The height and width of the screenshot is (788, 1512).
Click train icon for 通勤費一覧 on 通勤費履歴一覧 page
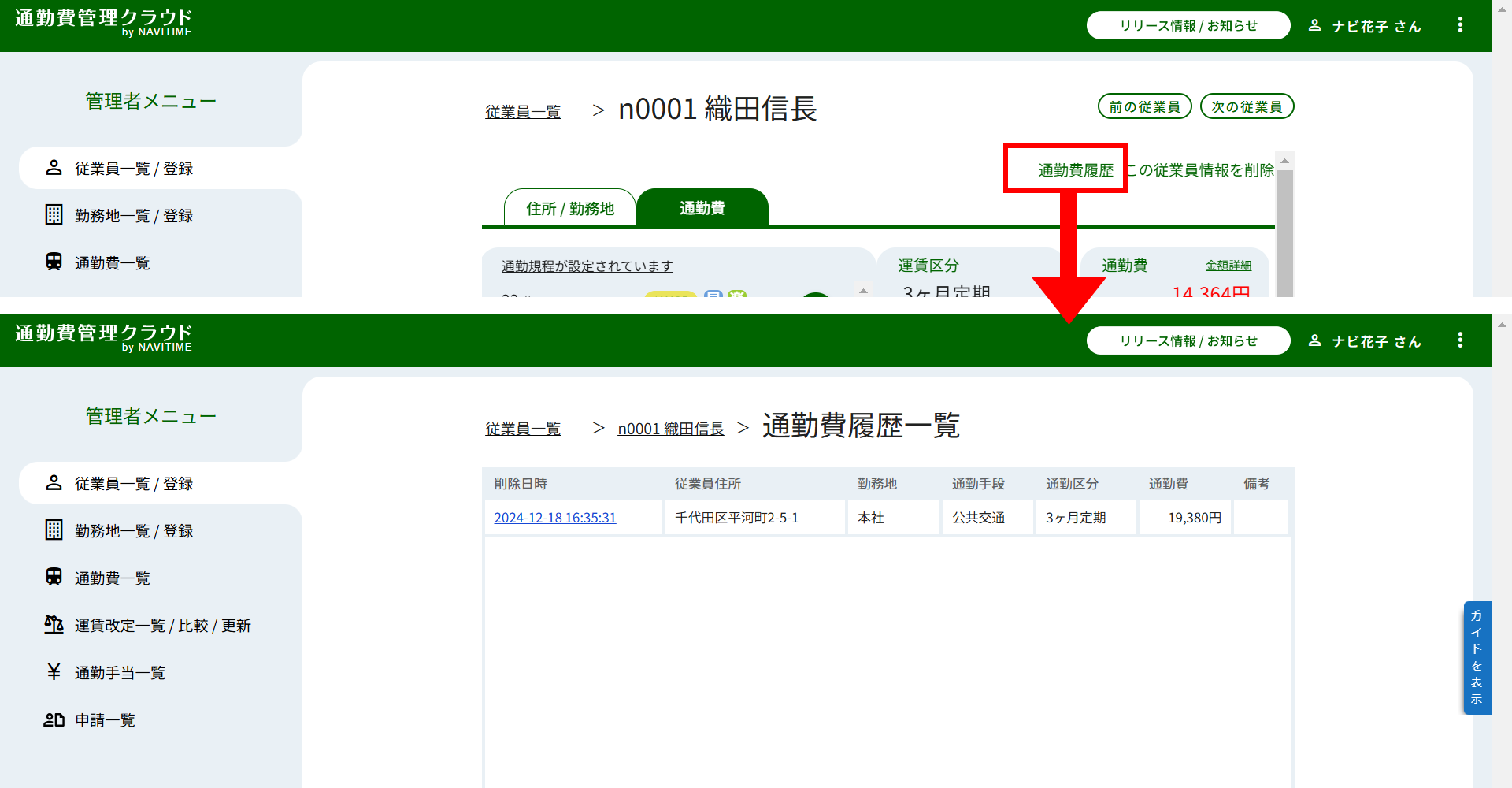click(54, 577)
